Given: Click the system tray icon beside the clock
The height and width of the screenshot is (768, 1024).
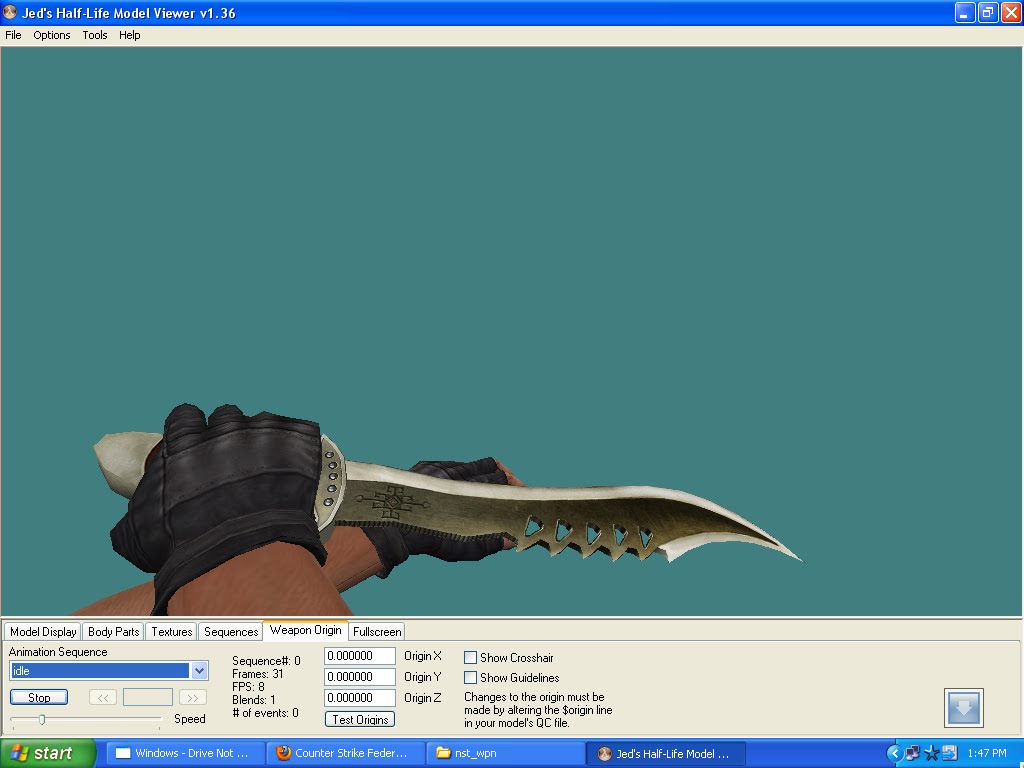Looking at the screenshot, I should 950,753.
